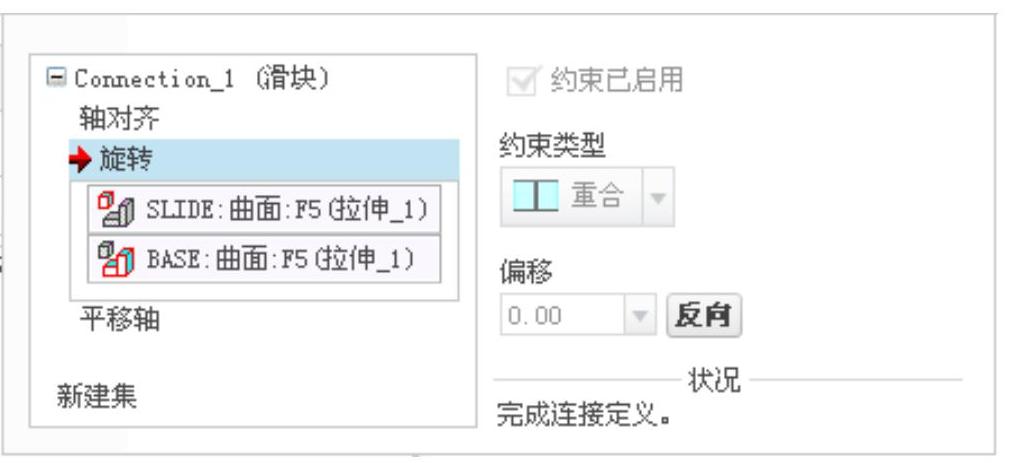Click the 完成连接定义 status message
Viewport: 1028px width, 463px height.
pyautogui.click(x=585, y=414)
